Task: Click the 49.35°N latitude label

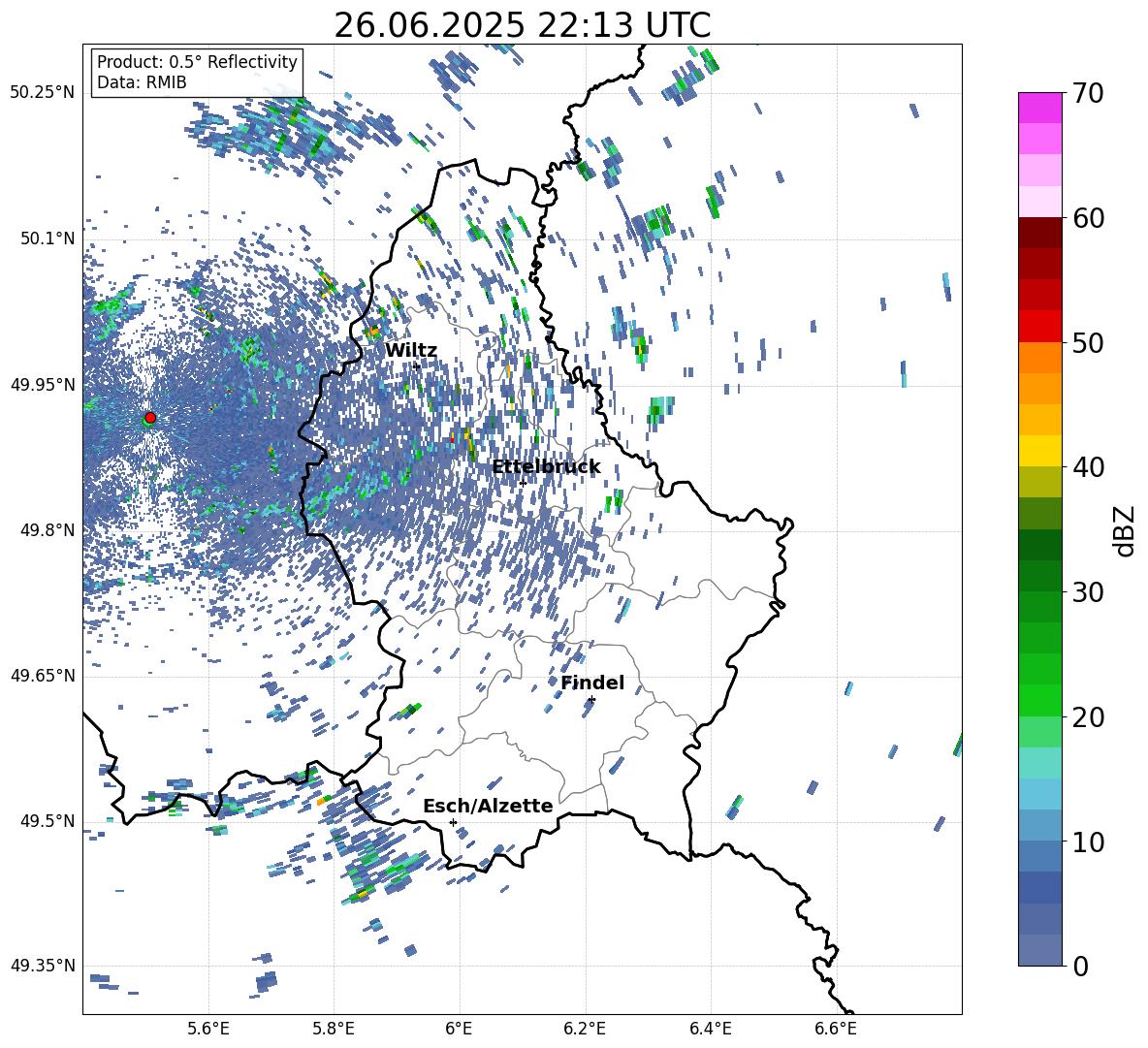Action: point(43,966)
